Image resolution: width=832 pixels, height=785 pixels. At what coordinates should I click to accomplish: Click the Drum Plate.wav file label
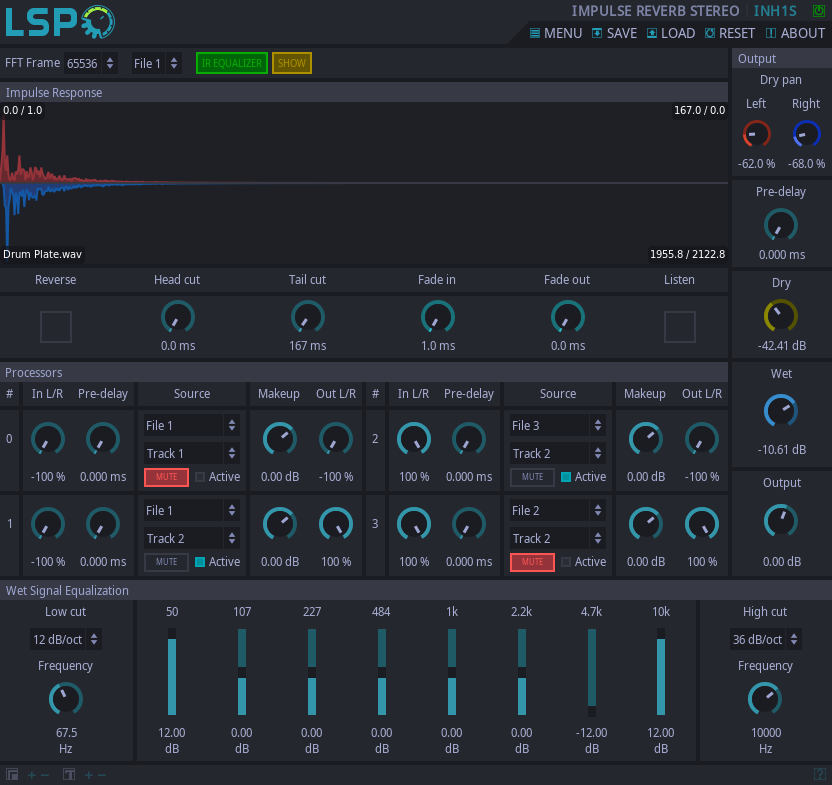point(42,254)
